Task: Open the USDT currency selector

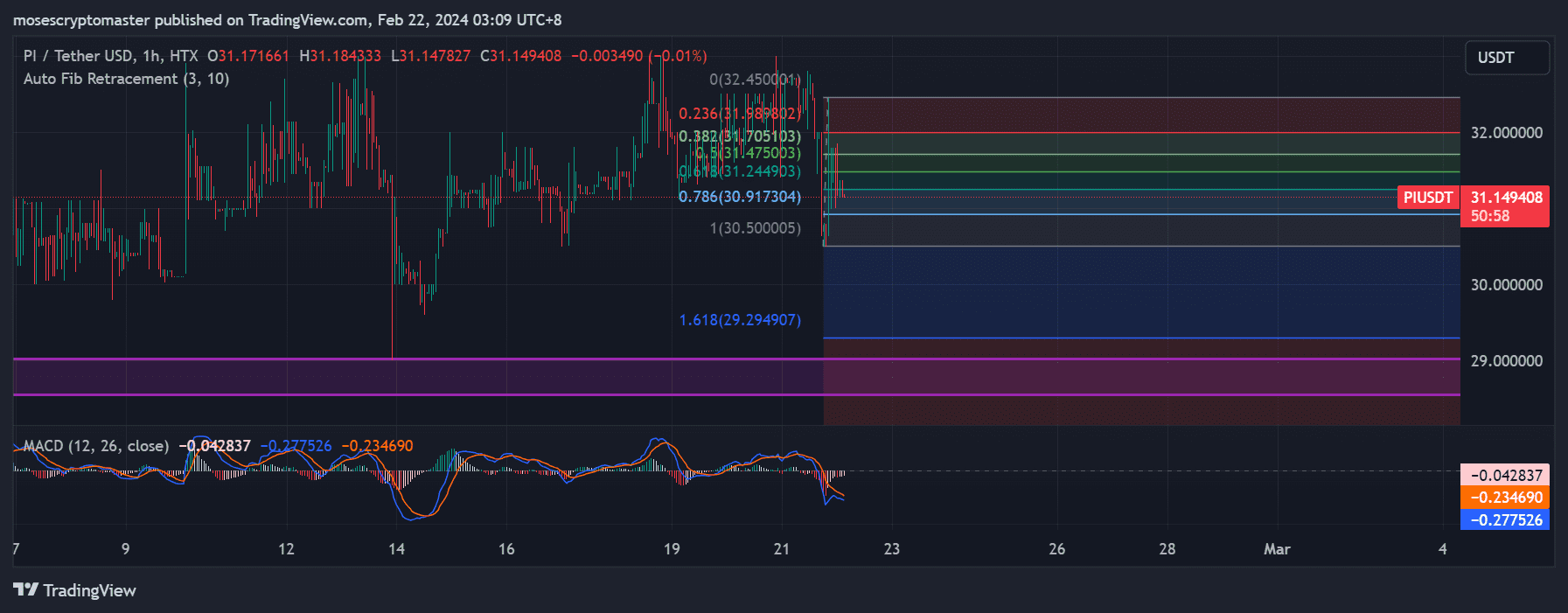Action: 1507,58
